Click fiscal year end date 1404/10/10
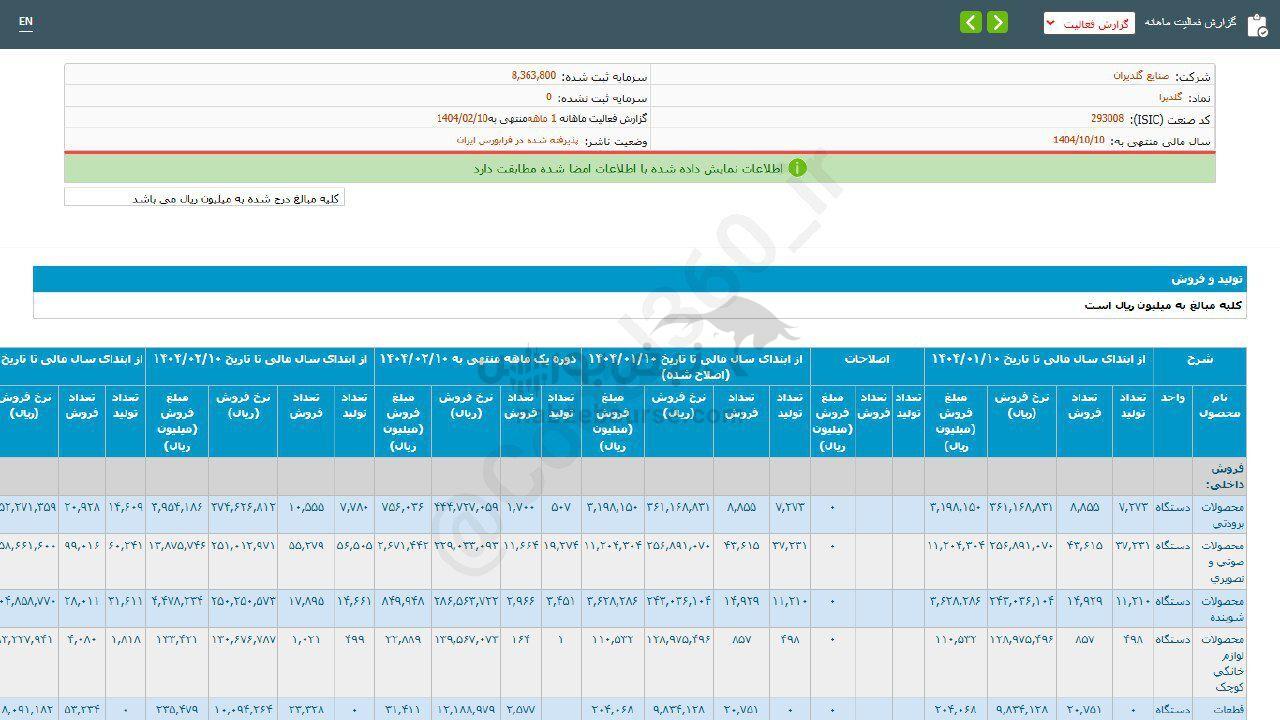The image size is (1280, 720). coord(1078,140)
